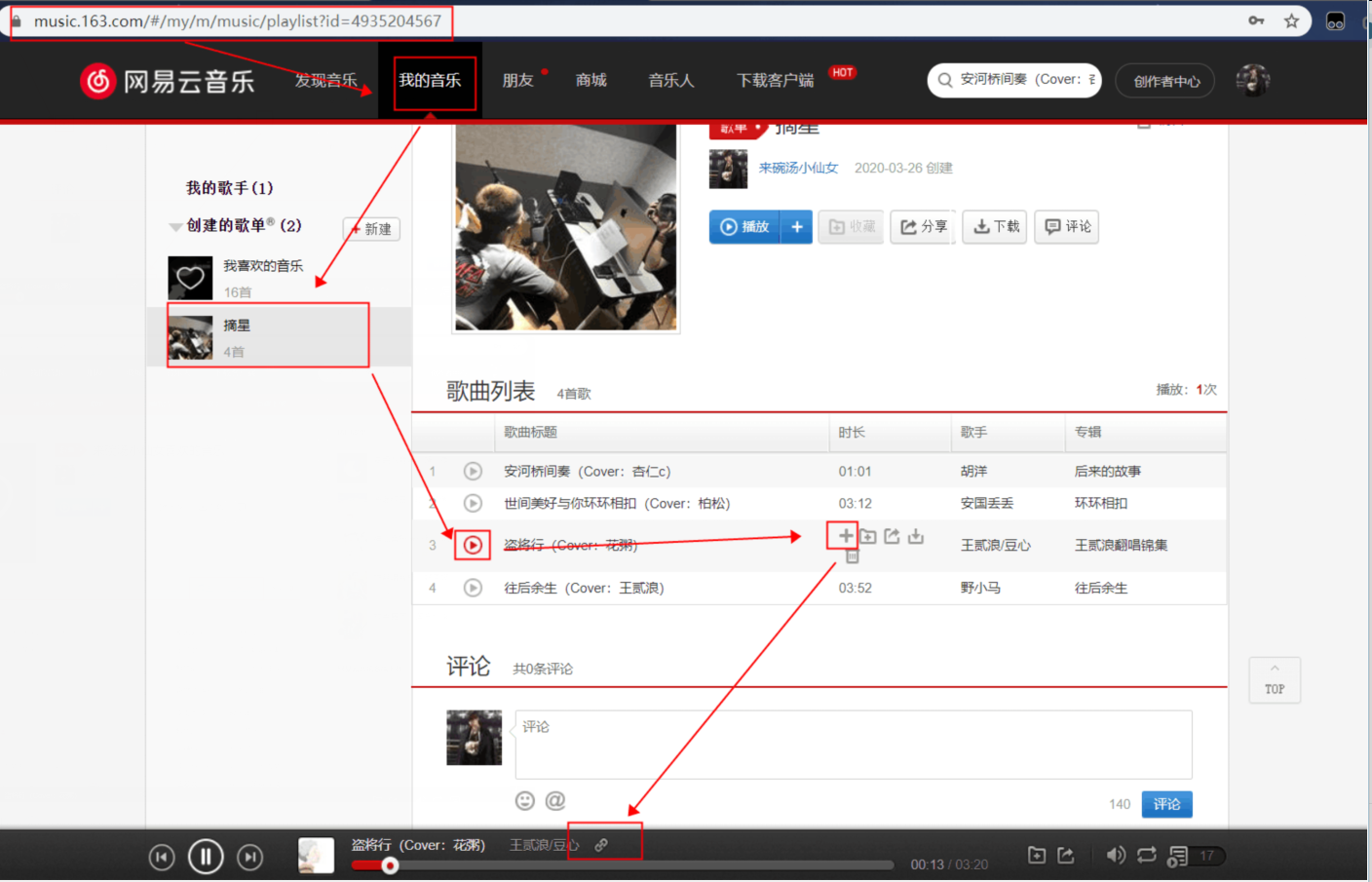
Task: Click the volume speaker icon
Action: point(1116,855)
